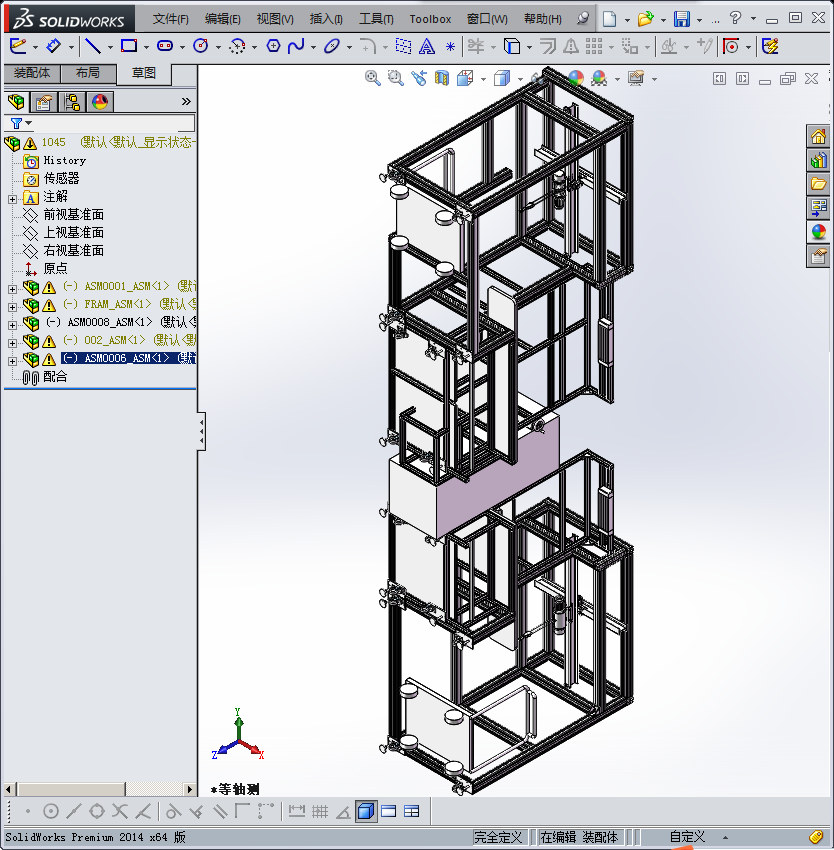Open the ConfigurationManager tab

point(72,101)
